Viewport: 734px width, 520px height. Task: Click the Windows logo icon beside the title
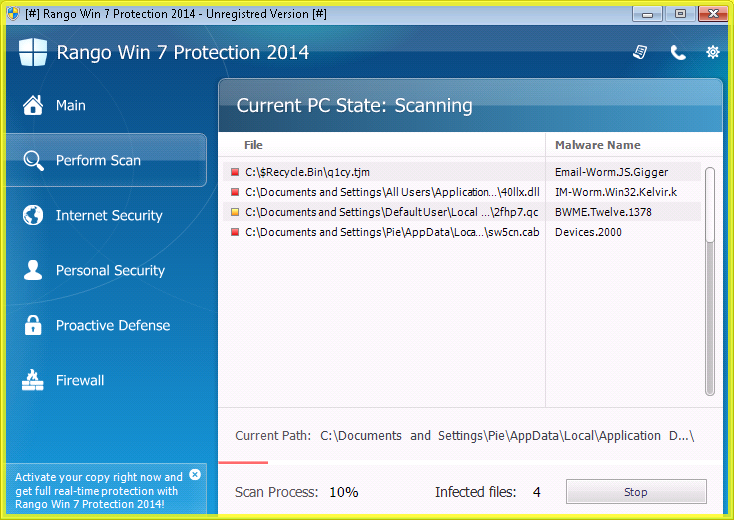(33, 52)
